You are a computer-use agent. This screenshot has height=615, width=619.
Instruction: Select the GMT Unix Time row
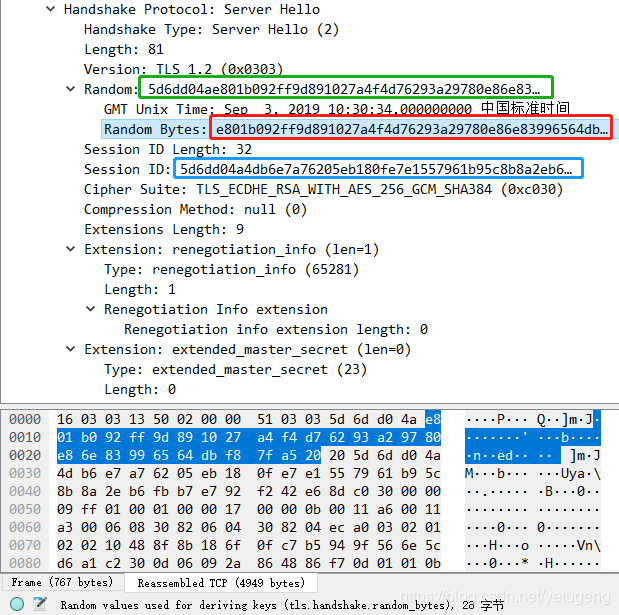[x=337, y=109]
